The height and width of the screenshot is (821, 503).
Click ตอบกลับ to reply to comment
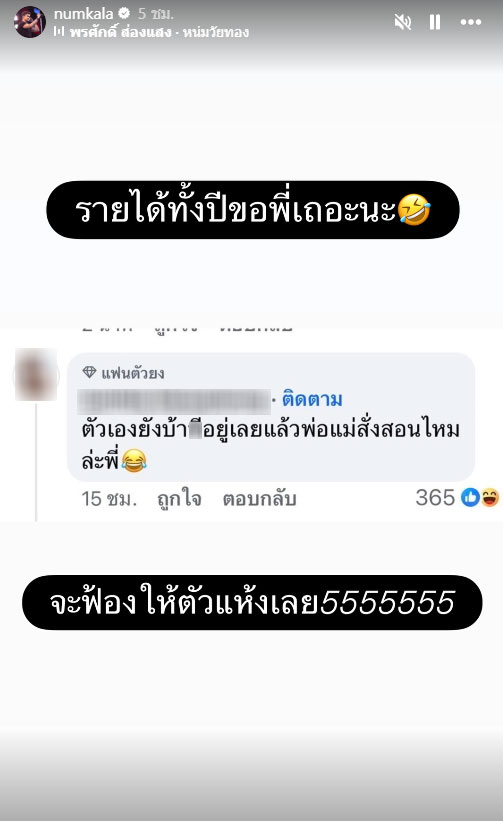point(259,498)
